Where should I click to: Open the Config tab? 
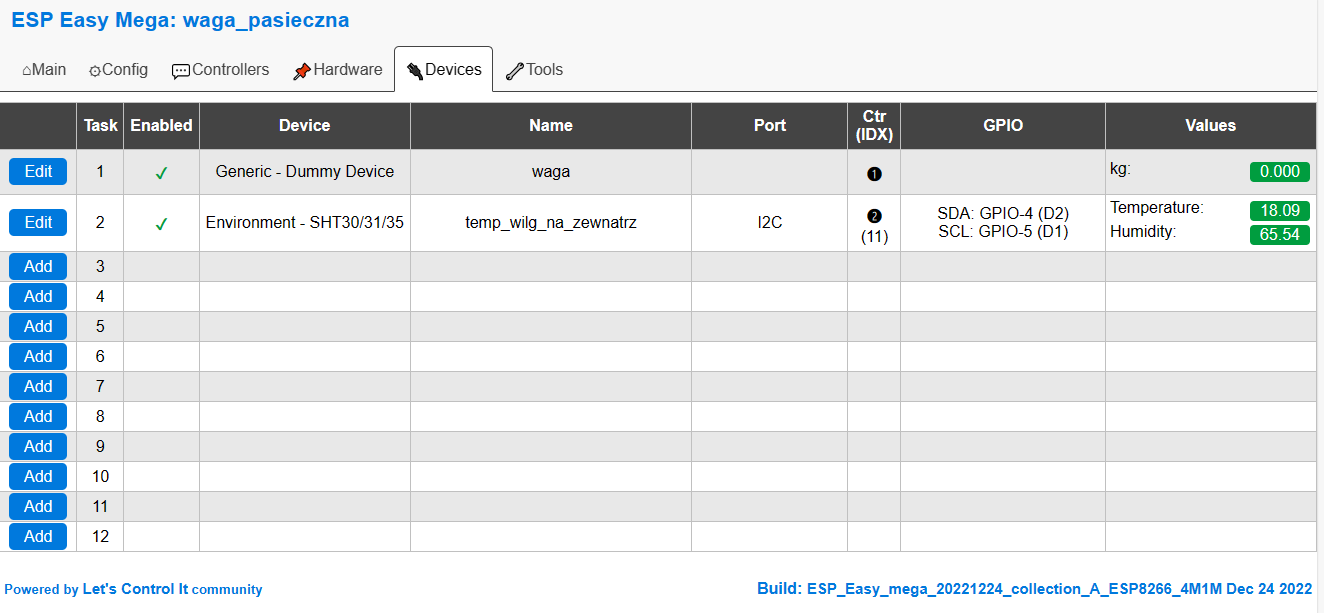[118, 70]
